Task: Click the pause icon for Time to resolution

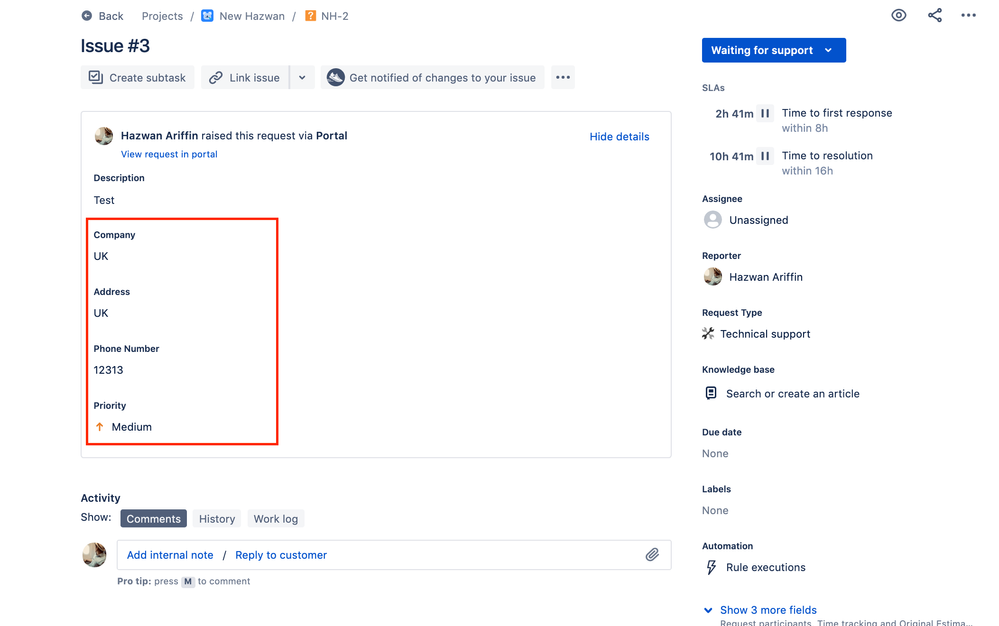Action: [765, 156]
